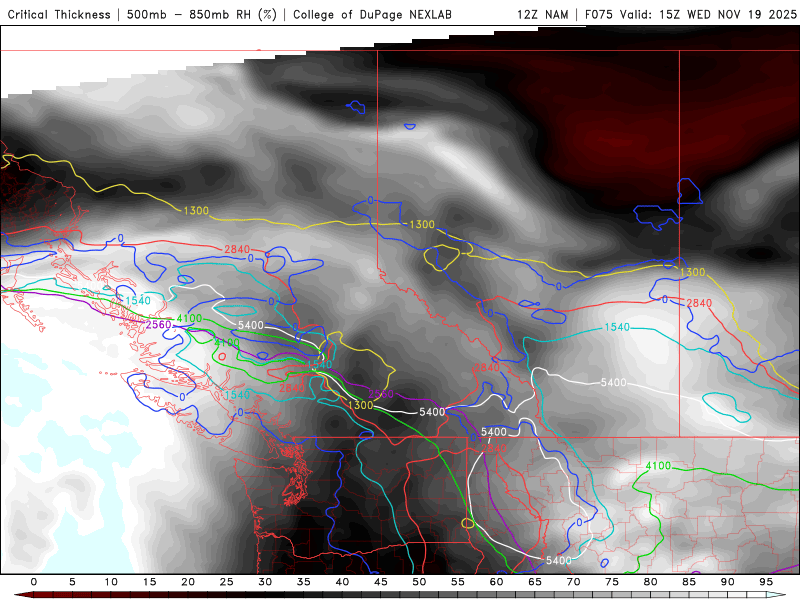Select the "Valid: 15Z WED NOV 19 2025" timestamp
The width and height of the screenshot is (800, 600).
click(708, 15)
